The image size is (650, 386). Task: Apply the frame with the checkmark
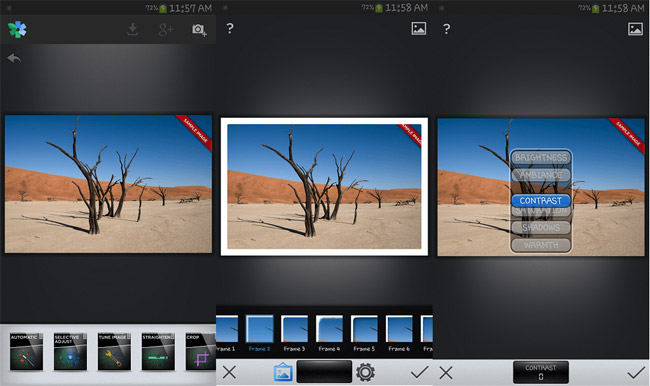pyautogui.click(x=420, y=372)
